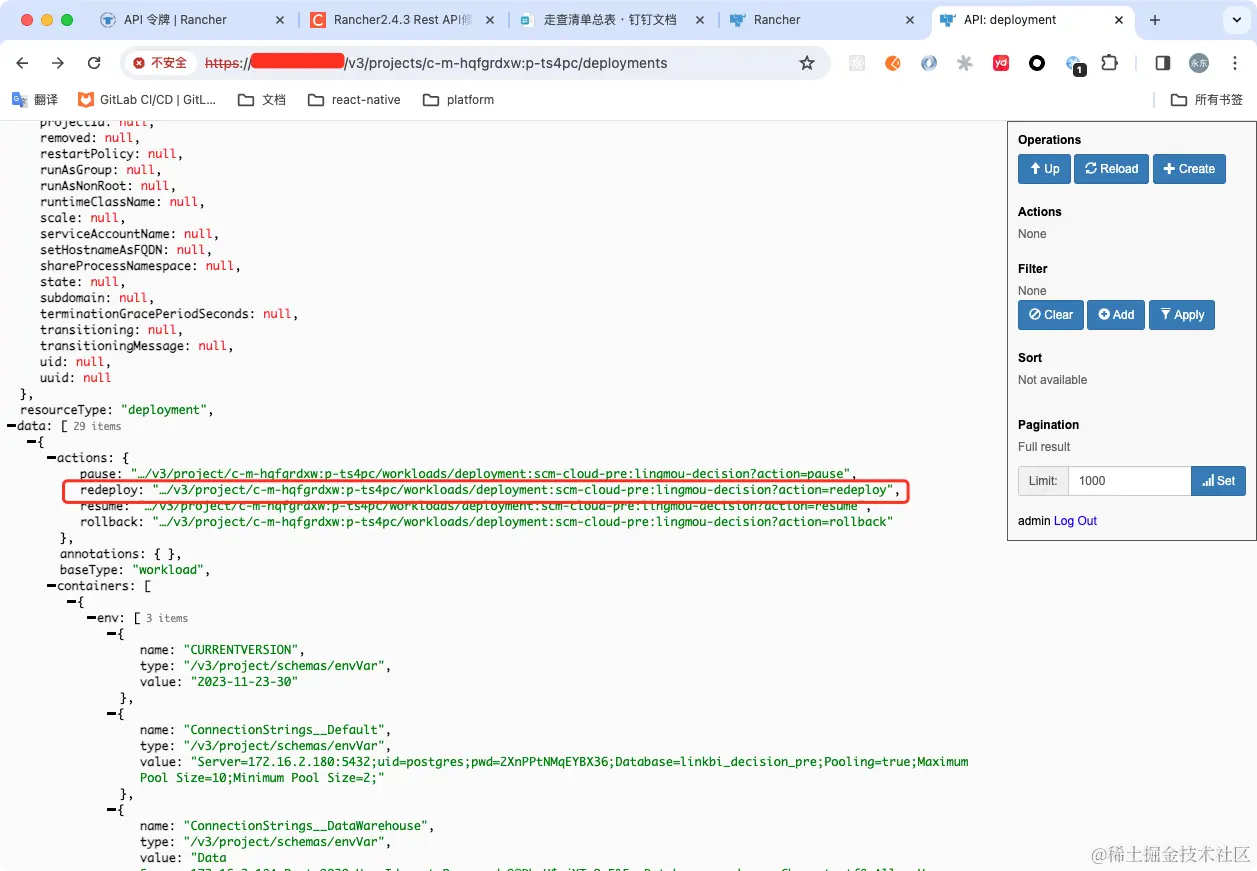Go forward in browser history
Screen dimensions: 1257x871
click(x=58, y=63)
